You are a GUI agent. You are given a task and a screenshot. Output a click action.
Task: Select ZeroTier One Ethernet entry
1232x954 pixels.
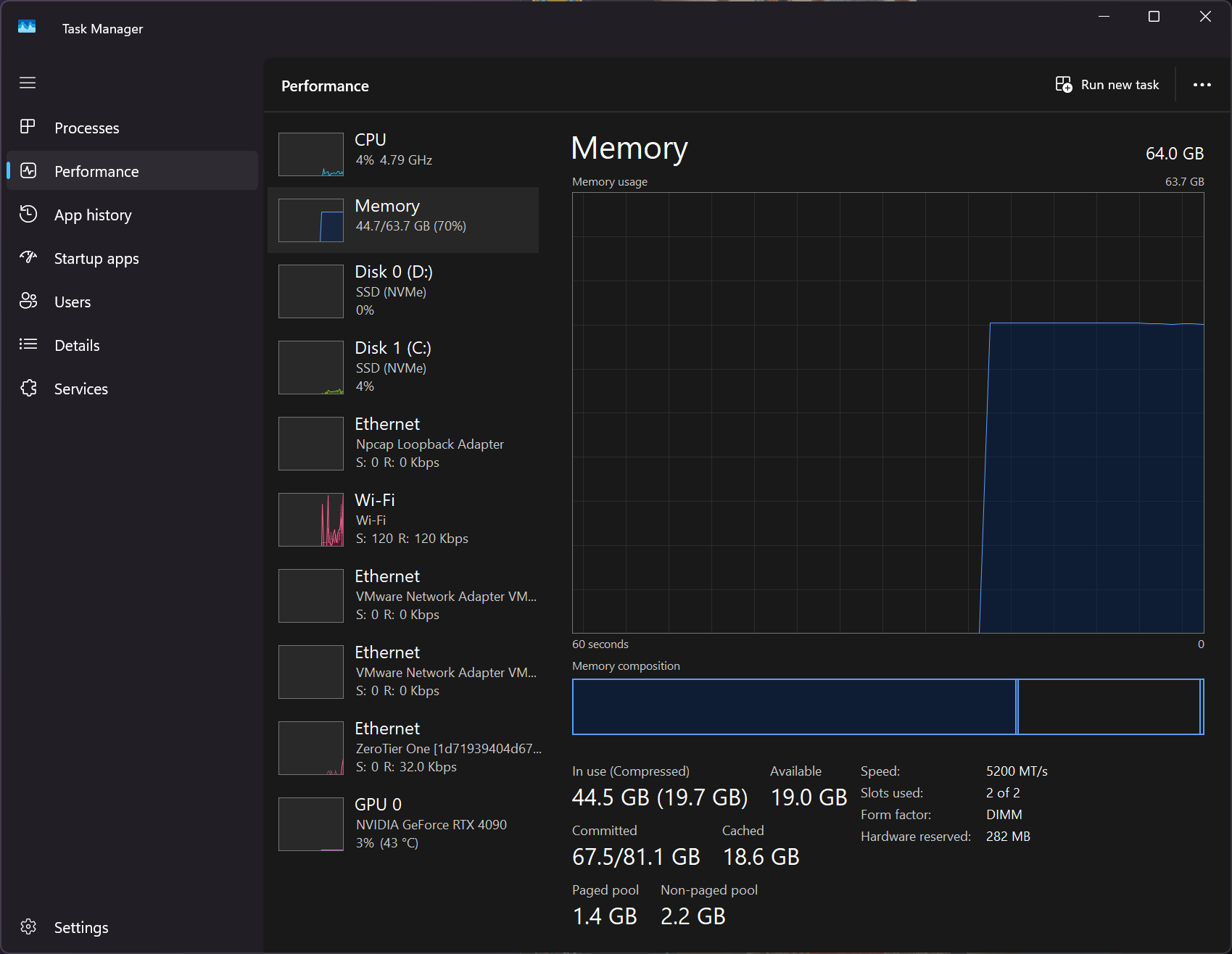pos(402,747)
